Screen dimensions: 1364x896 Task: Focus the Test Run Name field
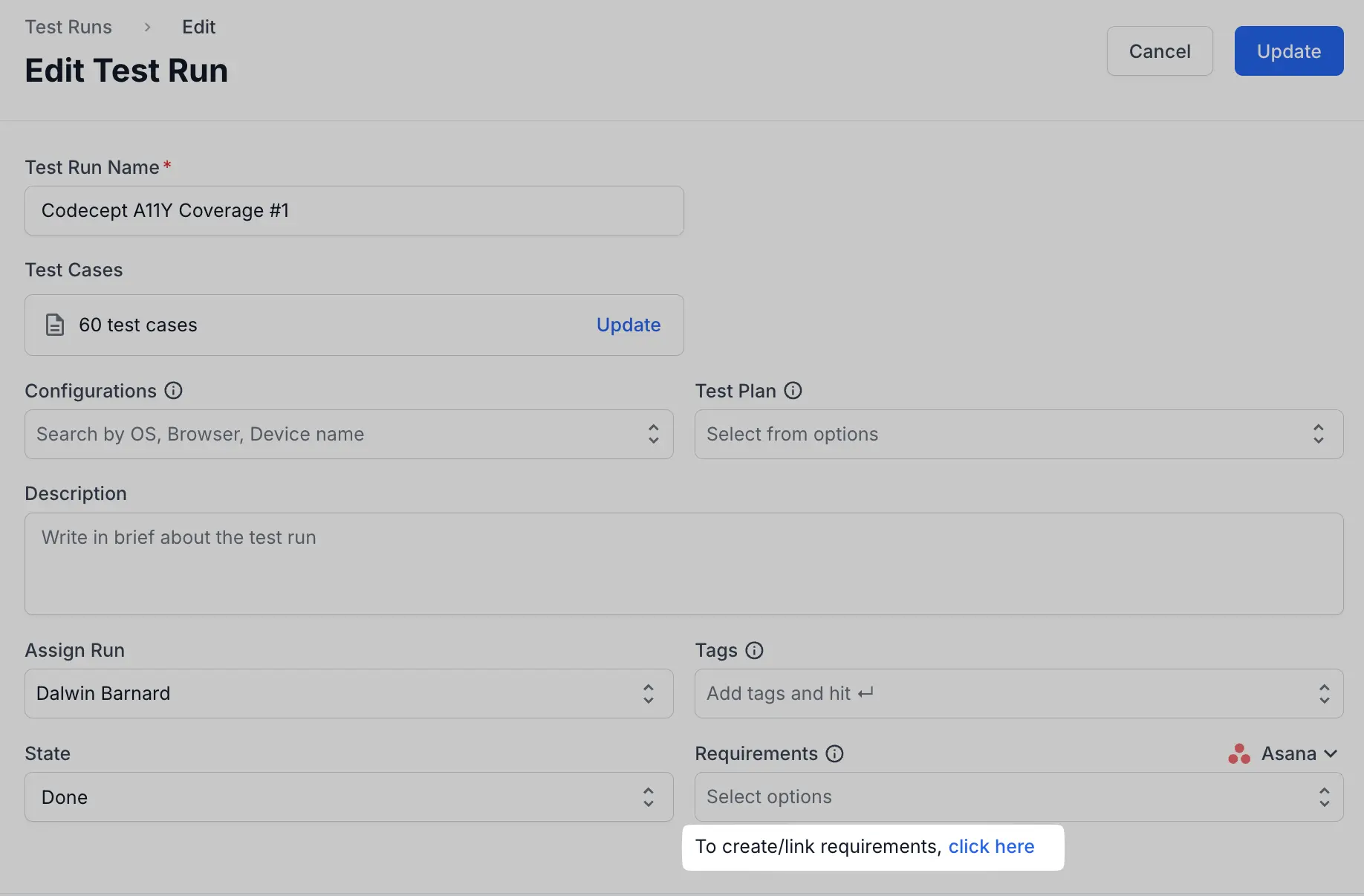click(354, 211)
